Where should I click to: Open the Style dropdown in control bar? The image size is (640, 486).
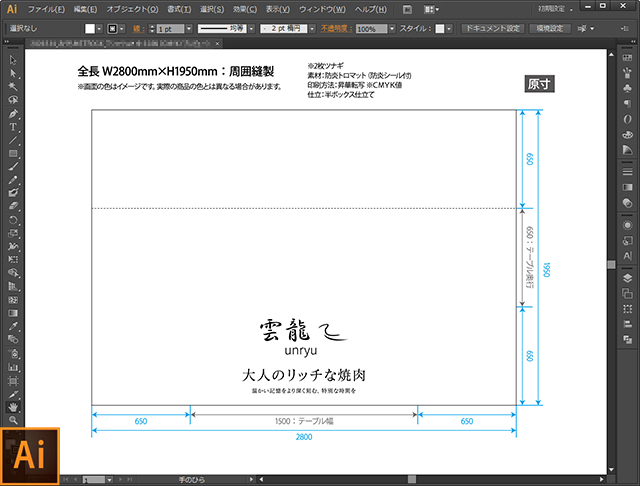(451, 30)
